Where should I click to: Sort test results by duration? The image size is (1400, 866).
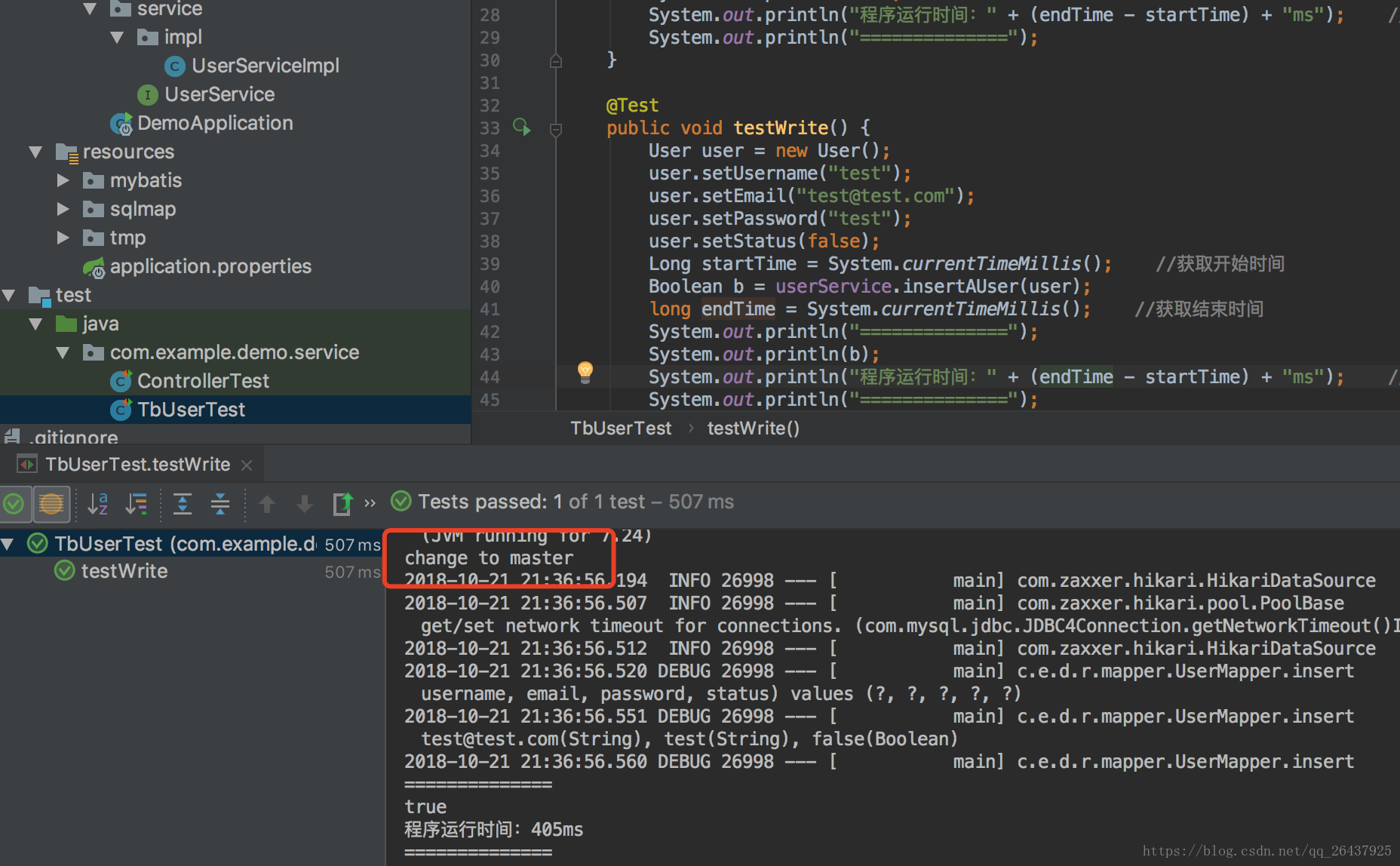coord(137,504)
